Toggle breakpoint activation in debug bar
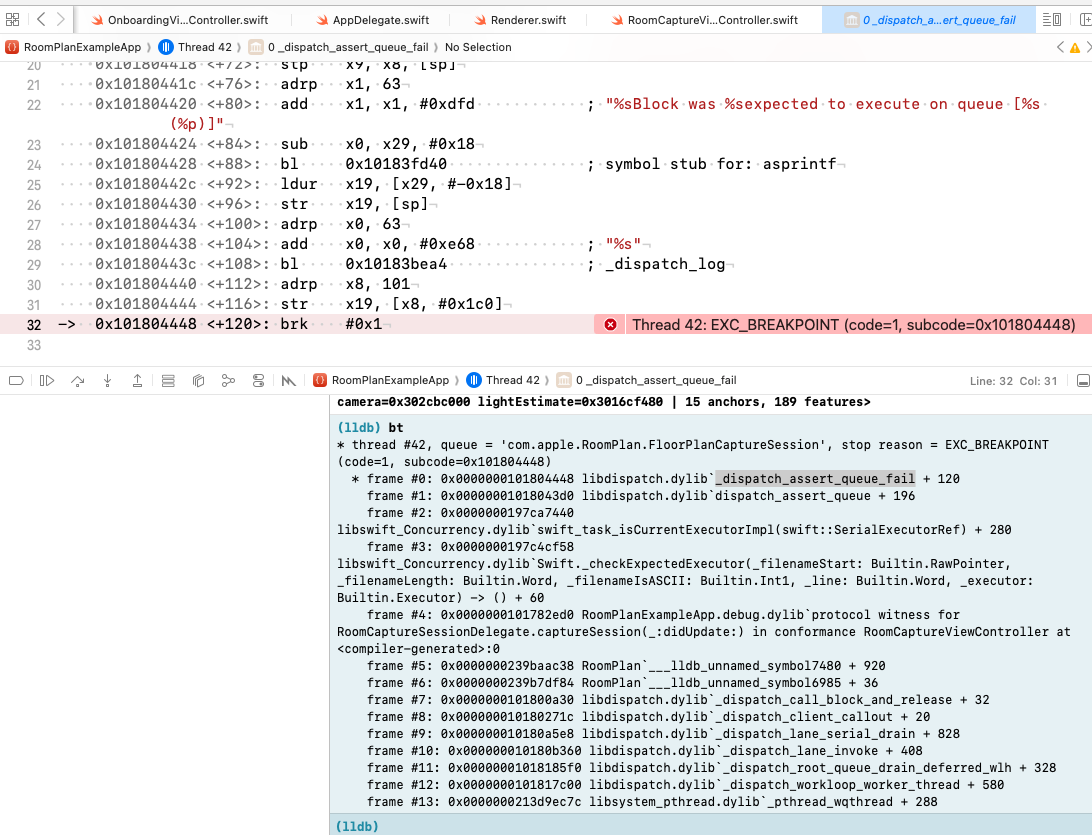The width and height of the screenshot is (1092, 835). point(15,381)
